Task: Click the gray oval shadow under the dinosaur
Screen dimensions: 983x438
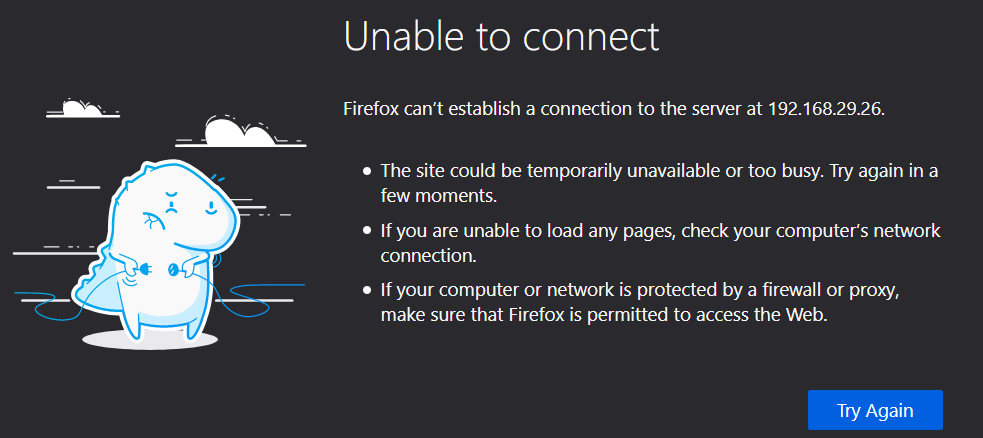Action: point(150,340)
